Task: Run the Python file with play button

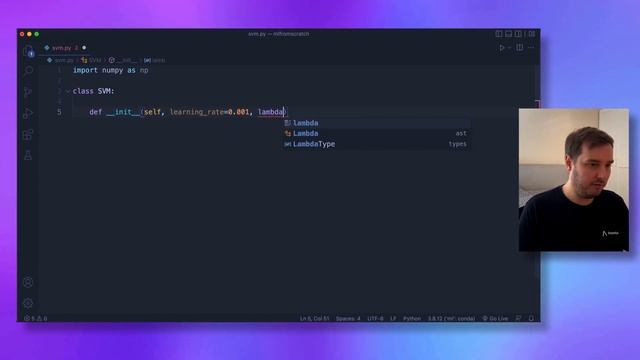Action: point(502,48)
